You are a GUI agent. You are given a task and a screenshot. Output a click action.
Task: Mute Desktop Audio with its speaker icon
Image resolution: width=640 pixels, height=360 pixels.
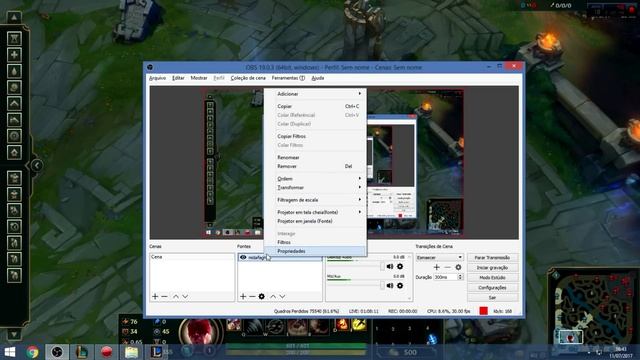[x=390, y=267]
